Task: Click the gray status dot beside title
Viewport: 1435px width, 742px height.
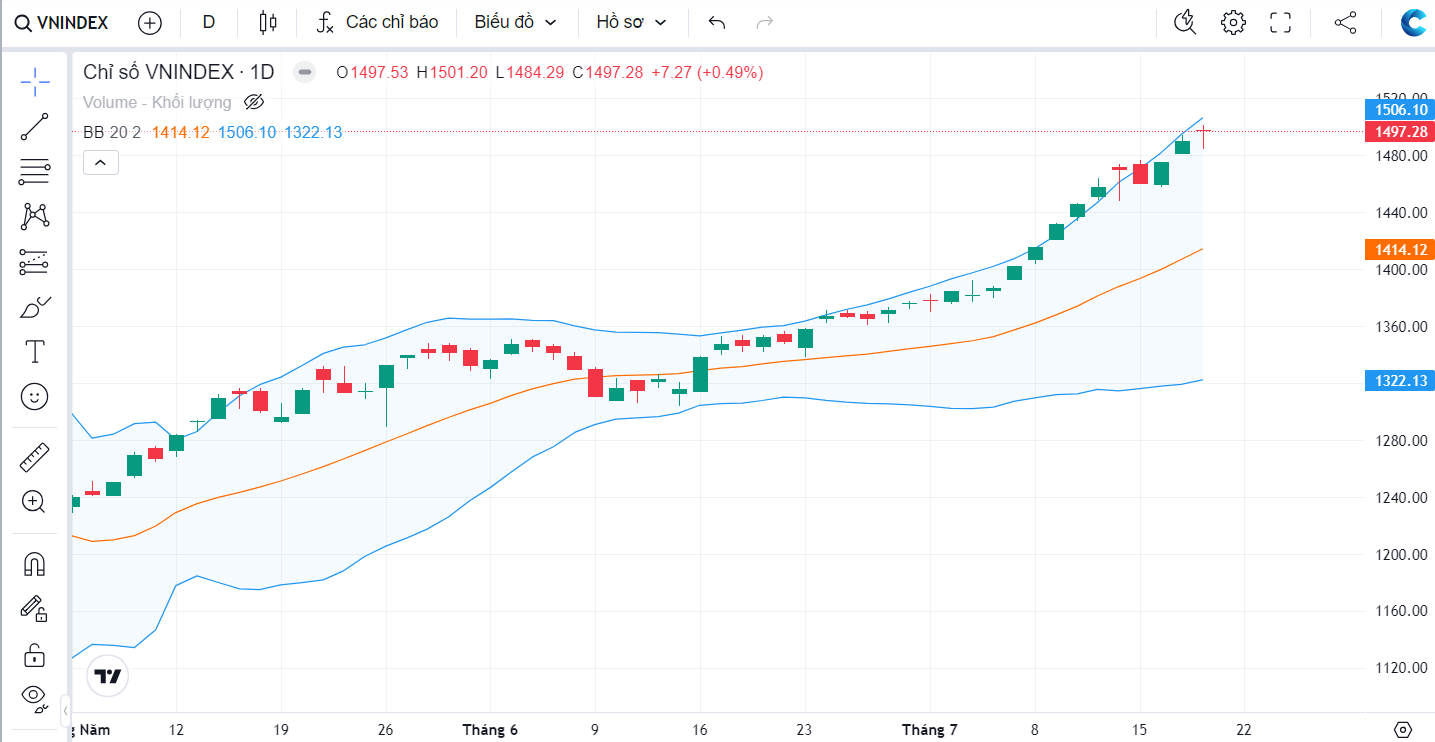Action: [305, 72]
